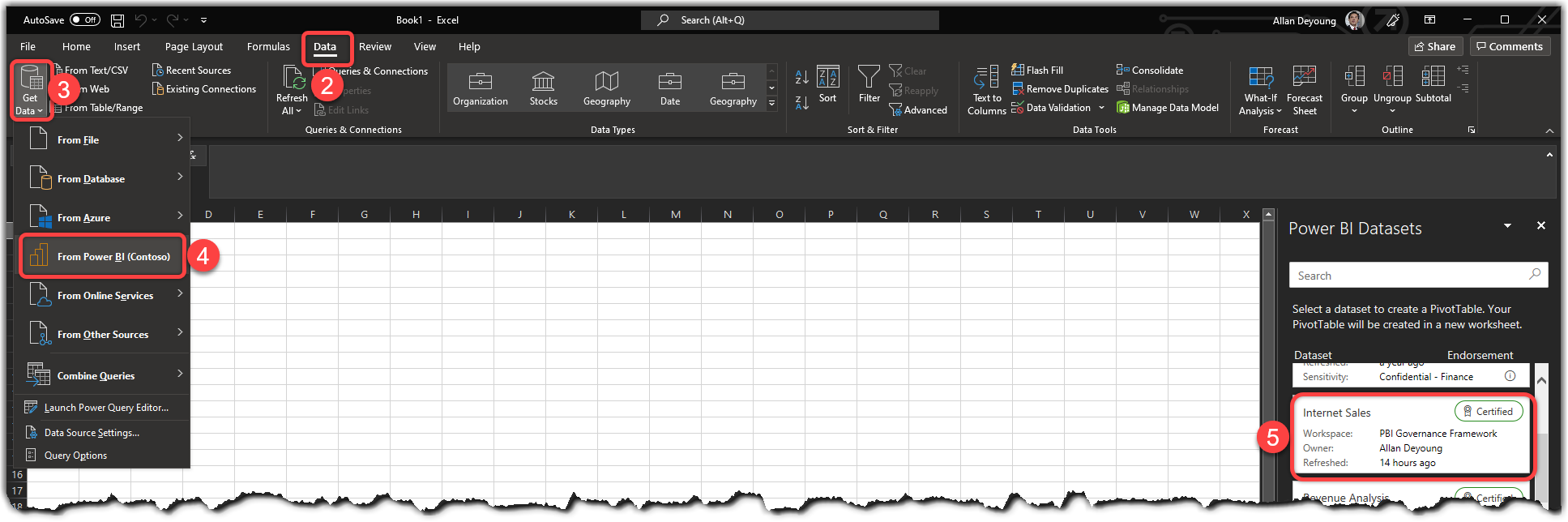Screen dimensions: 1568x522
Task: Open Outline dialog launcher
Action: tap(1472, 130)
